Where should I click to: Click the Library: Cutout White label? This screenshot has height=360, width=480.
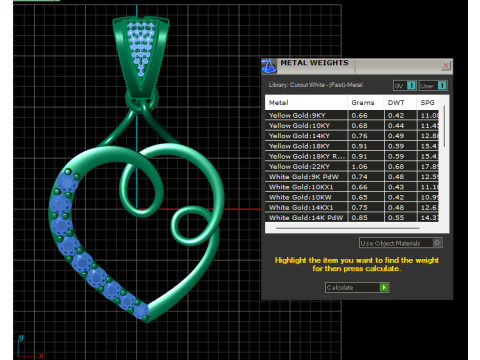[x=315, y=85]
